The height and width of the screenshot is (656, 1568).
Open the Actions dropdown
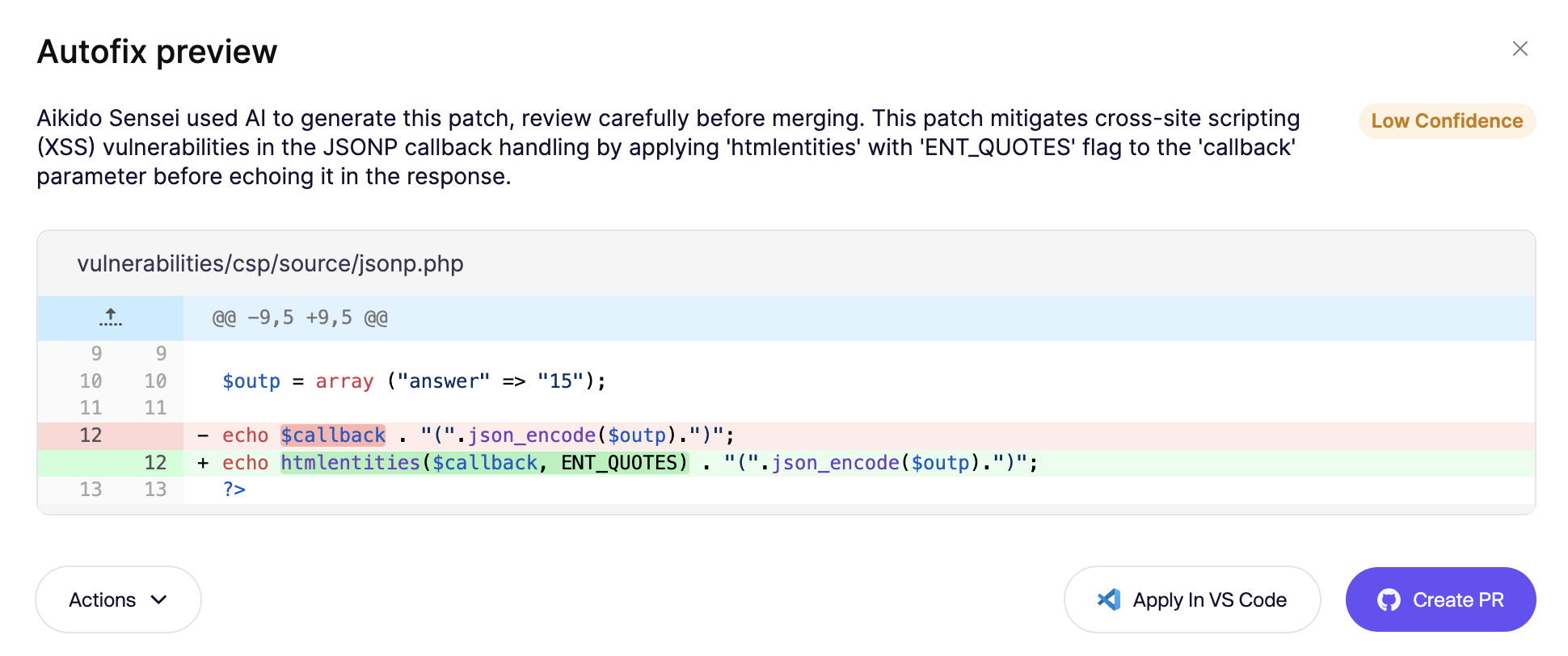pos(118,599)
